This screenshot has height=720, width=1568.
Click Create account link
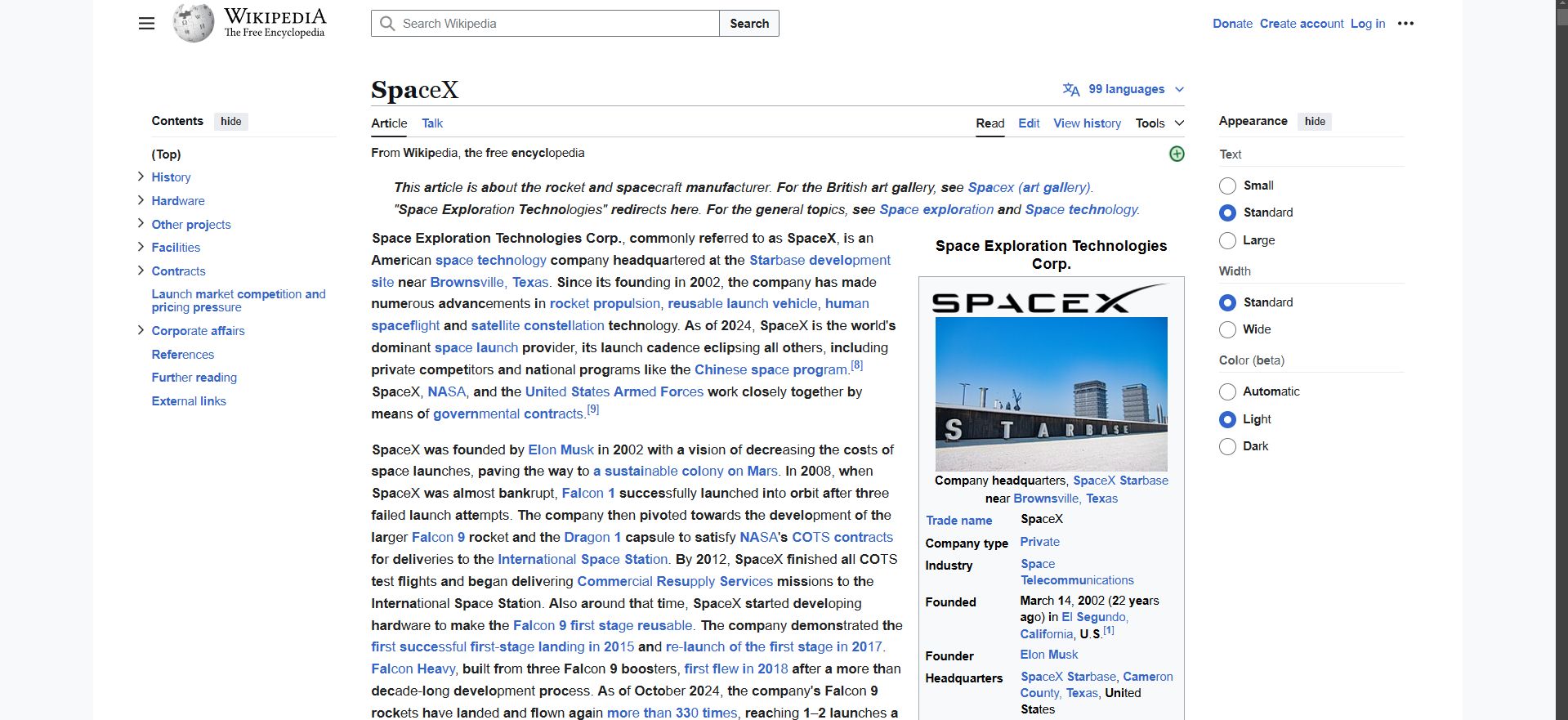[x=1301, y=24]
